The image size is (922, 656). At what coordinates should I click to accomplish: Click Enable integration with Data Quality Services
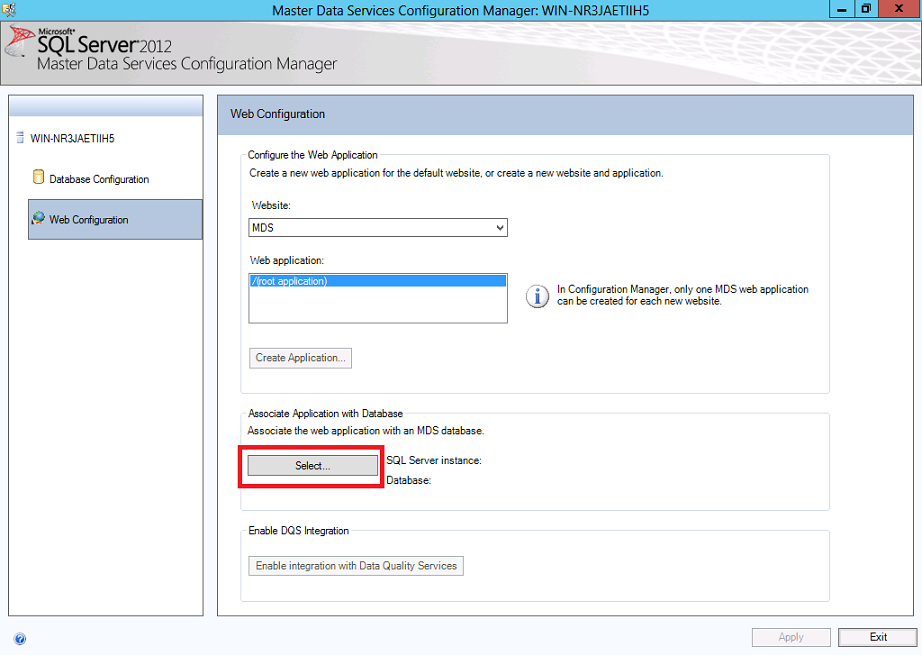point(356,566)
